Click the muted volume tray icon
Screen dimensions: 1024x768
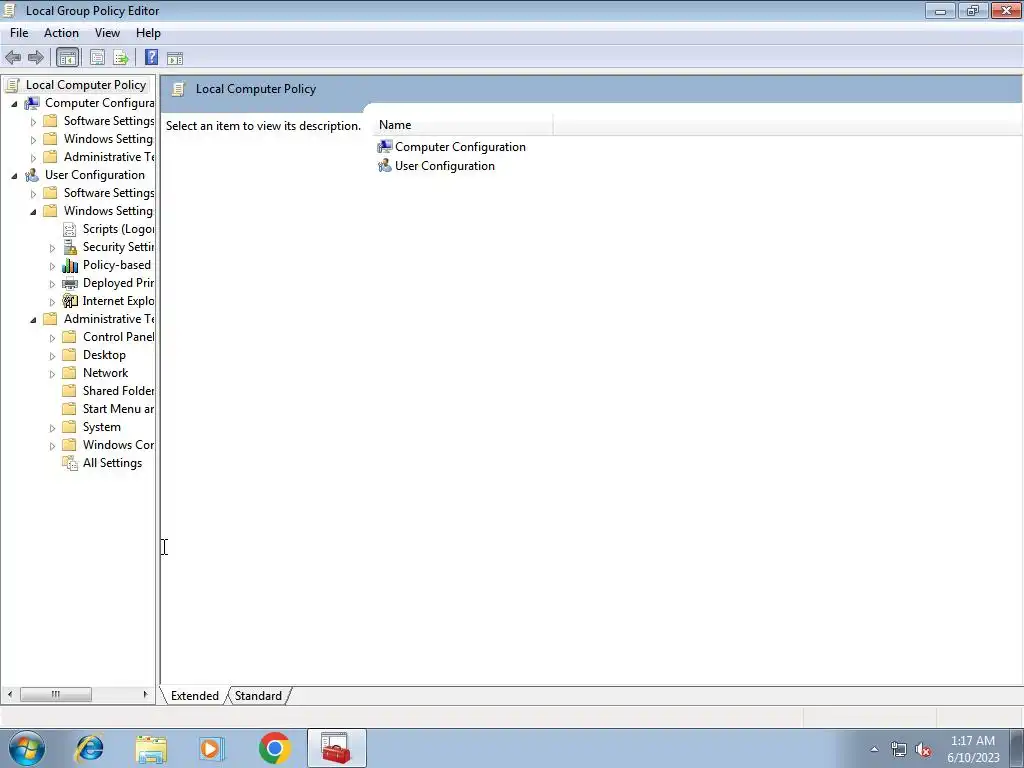click(x=923, y=750)
